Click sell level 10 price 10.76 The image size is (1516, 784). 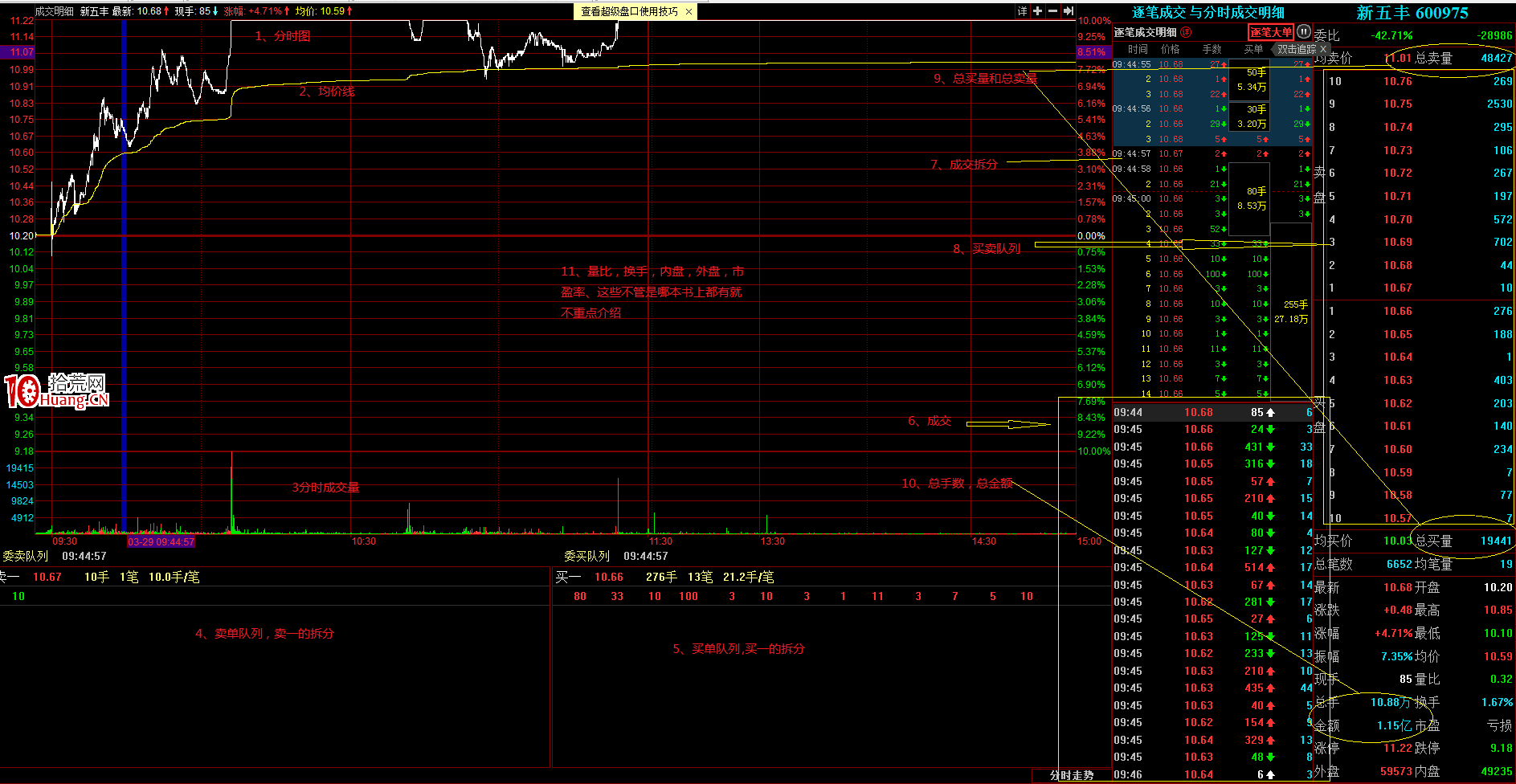pyautogui.click(x=1397, y=81)
